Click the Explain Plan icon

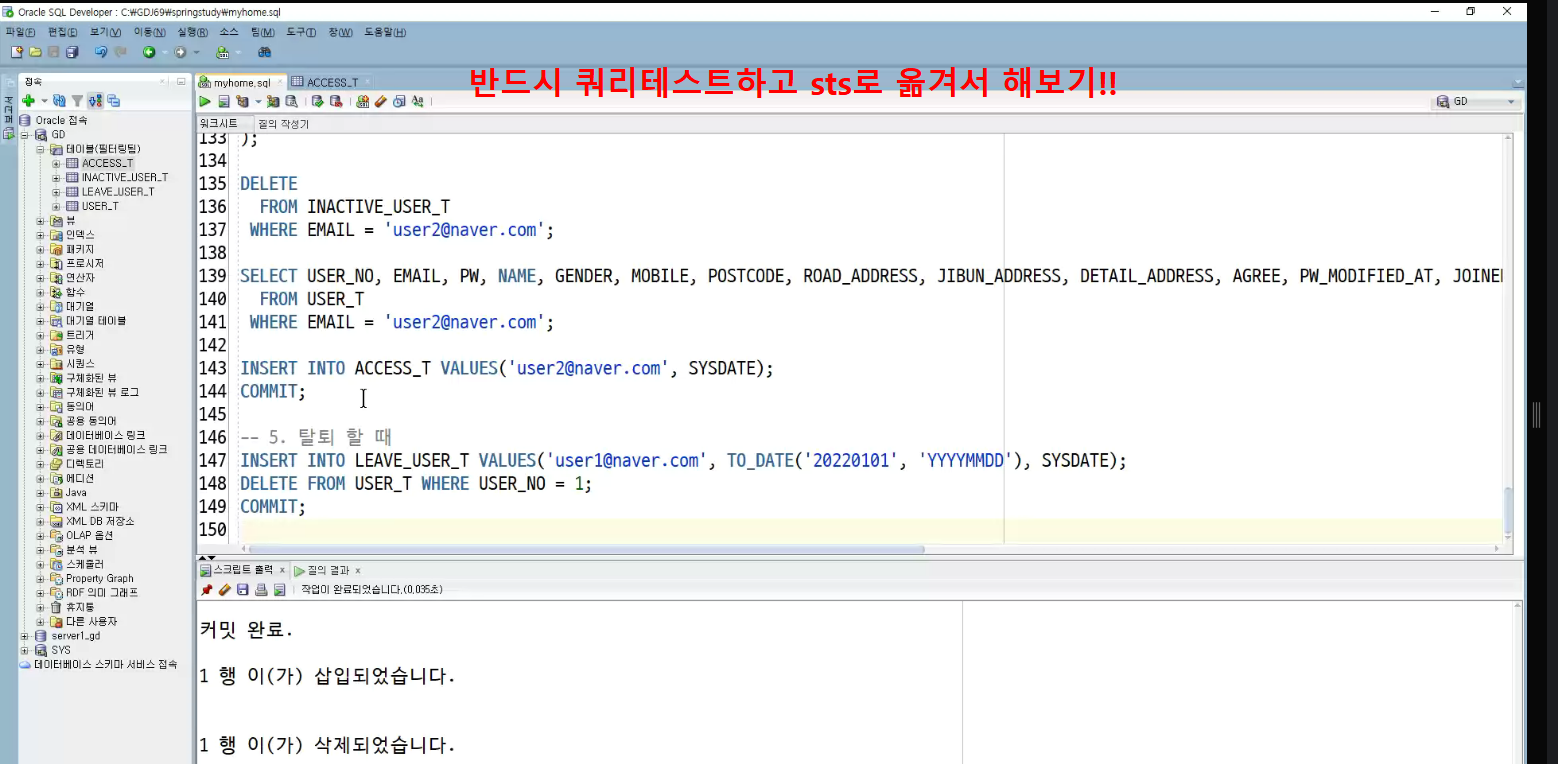tap(242, 101)
